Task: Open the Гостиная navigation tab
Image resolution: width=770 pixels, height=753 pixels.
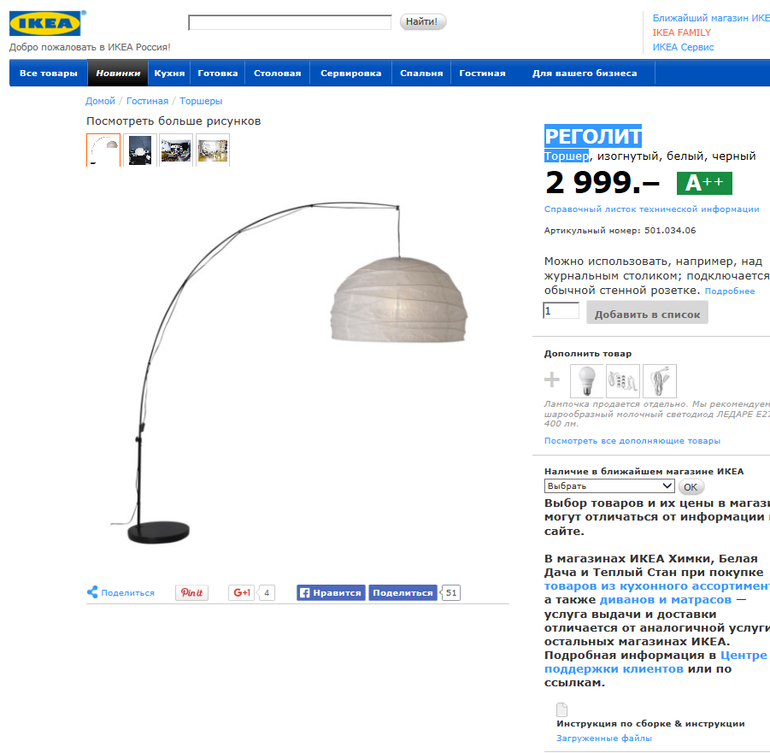Action: coord(482,73)
